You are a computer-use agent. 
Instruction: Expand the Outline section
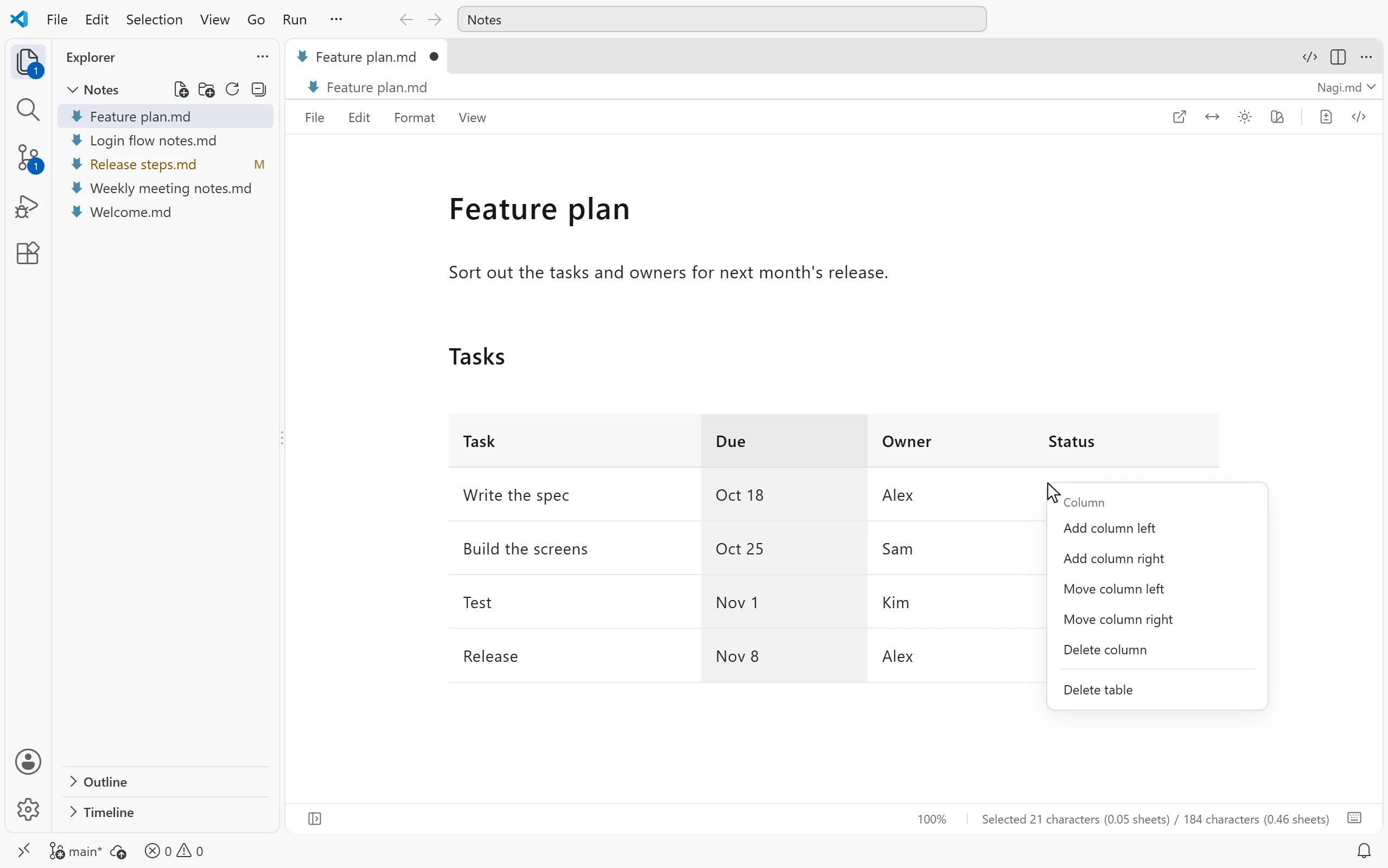point(98,782)
